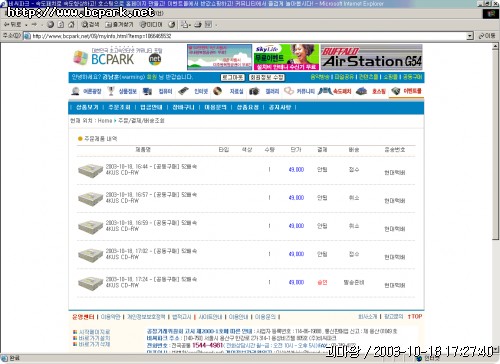Screen dimensions: 500x364
Task: Click the page vertical scrollbar thumb
Action: [496, 145]
